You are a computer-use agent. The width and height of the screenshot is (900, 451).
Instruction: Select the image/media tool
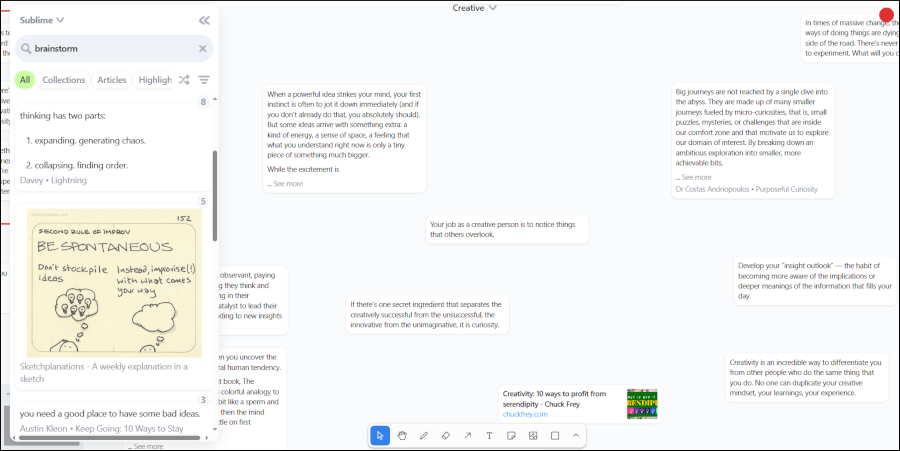pyautogui.click(x=533, y=436)
